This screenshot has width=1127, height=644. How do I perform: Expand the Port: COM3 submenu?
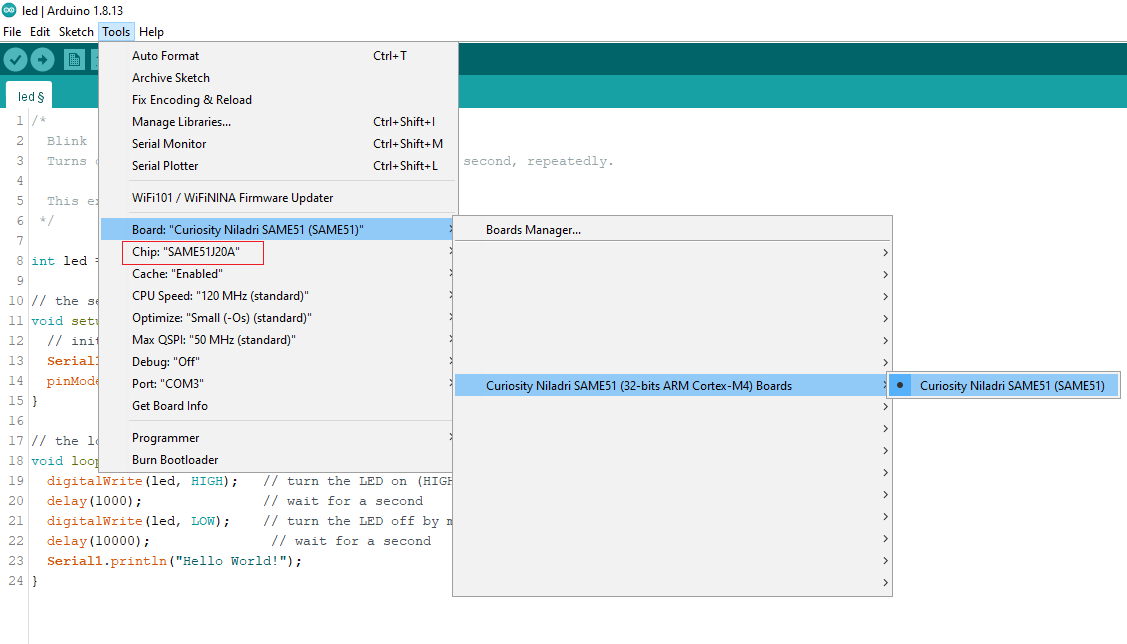pos(277,384)
